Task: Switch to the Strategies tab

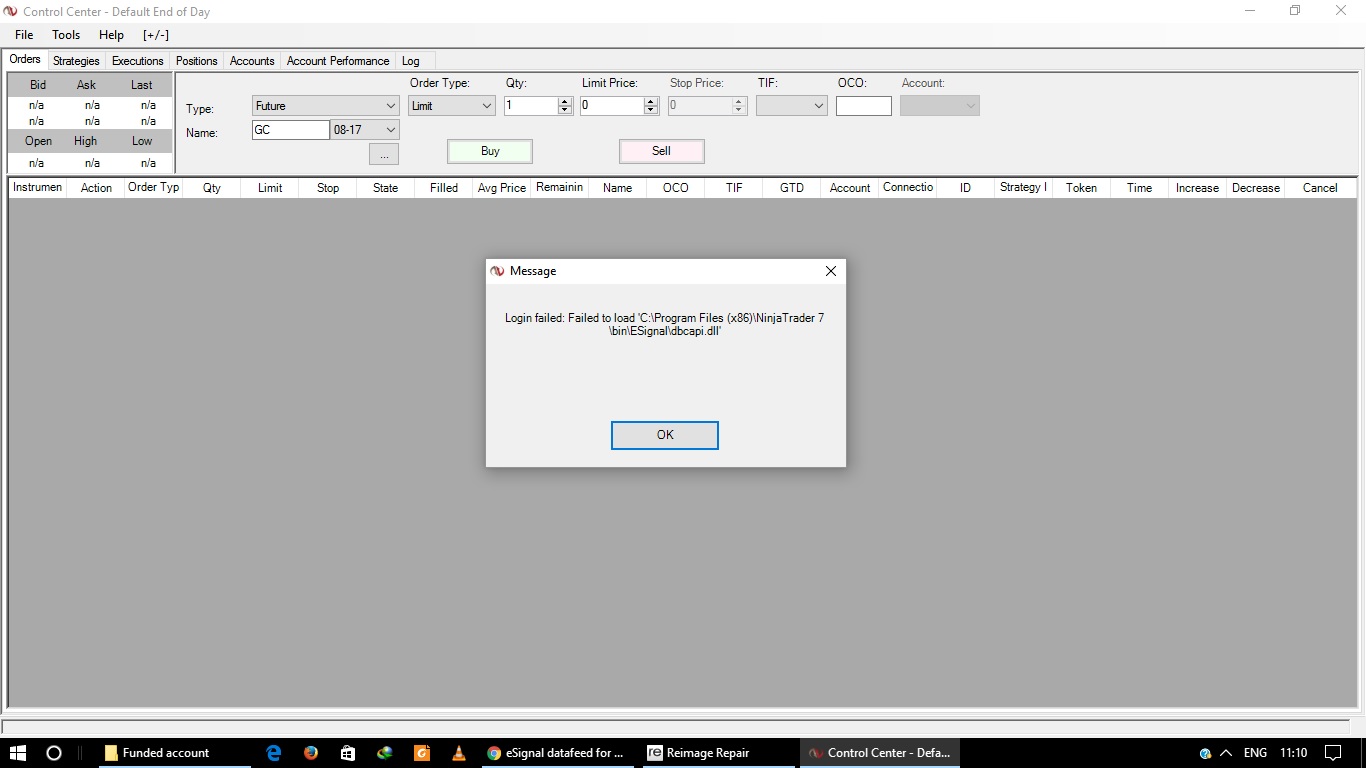Action: pyautogui.click(x=76, y=61)
